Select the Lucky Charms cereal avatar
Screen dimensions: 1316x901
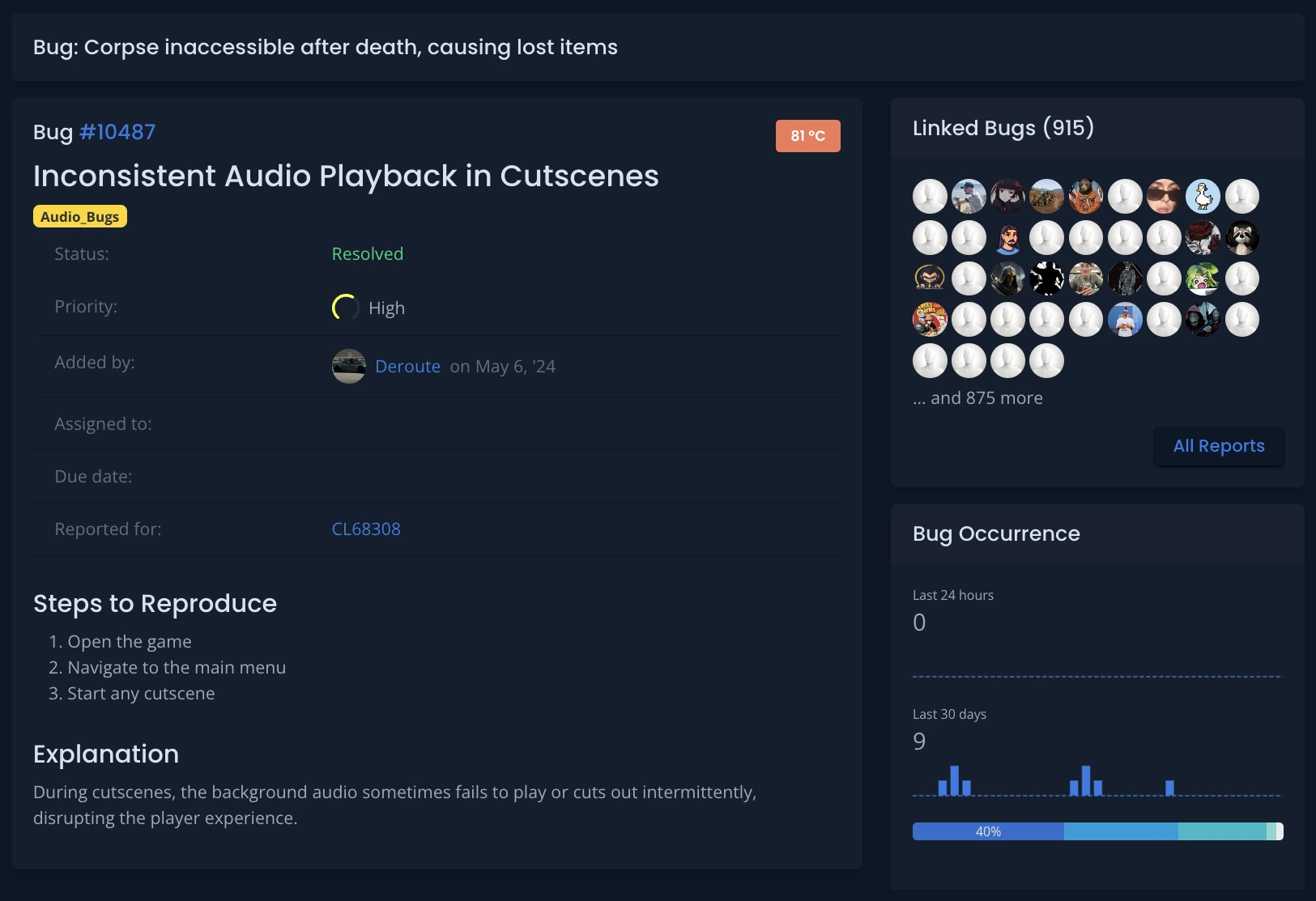931,319
